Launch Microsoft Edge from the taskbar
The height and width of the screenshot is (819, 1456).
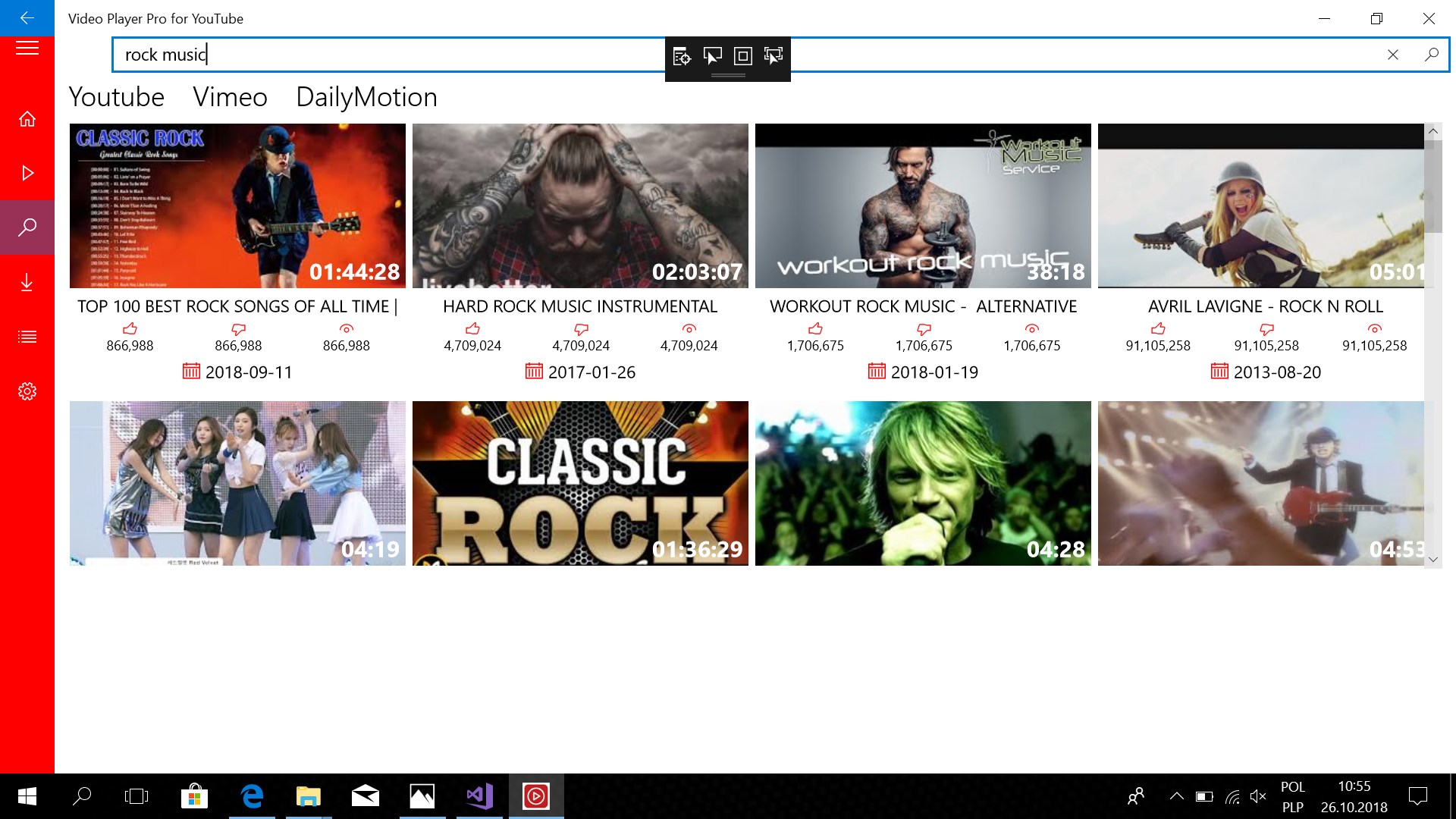[x=252, y=796]
